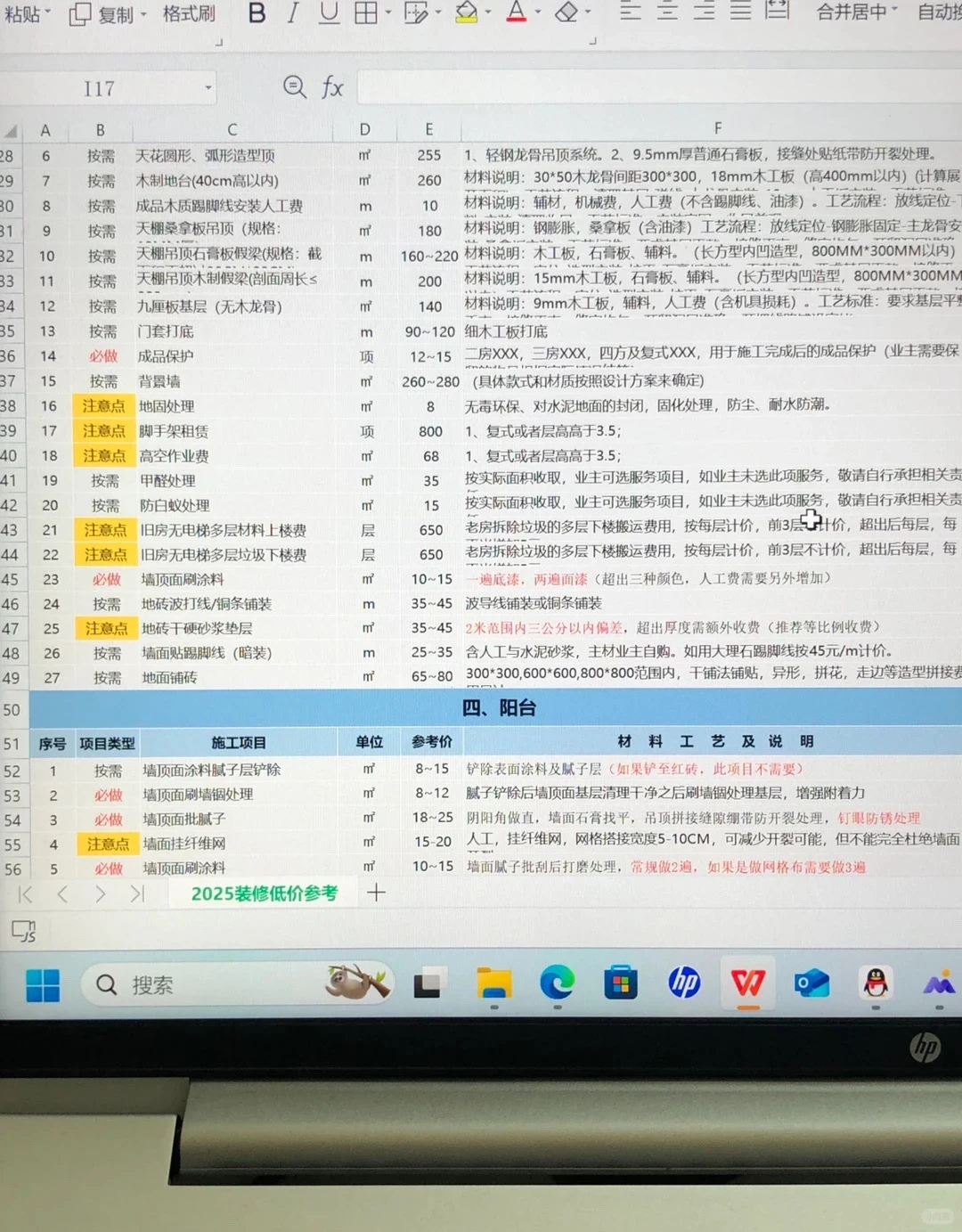The width and height of the screenshot is (962, 1232).
Task: Open the insert function fx icon
Action: click(x=331, y=87)
